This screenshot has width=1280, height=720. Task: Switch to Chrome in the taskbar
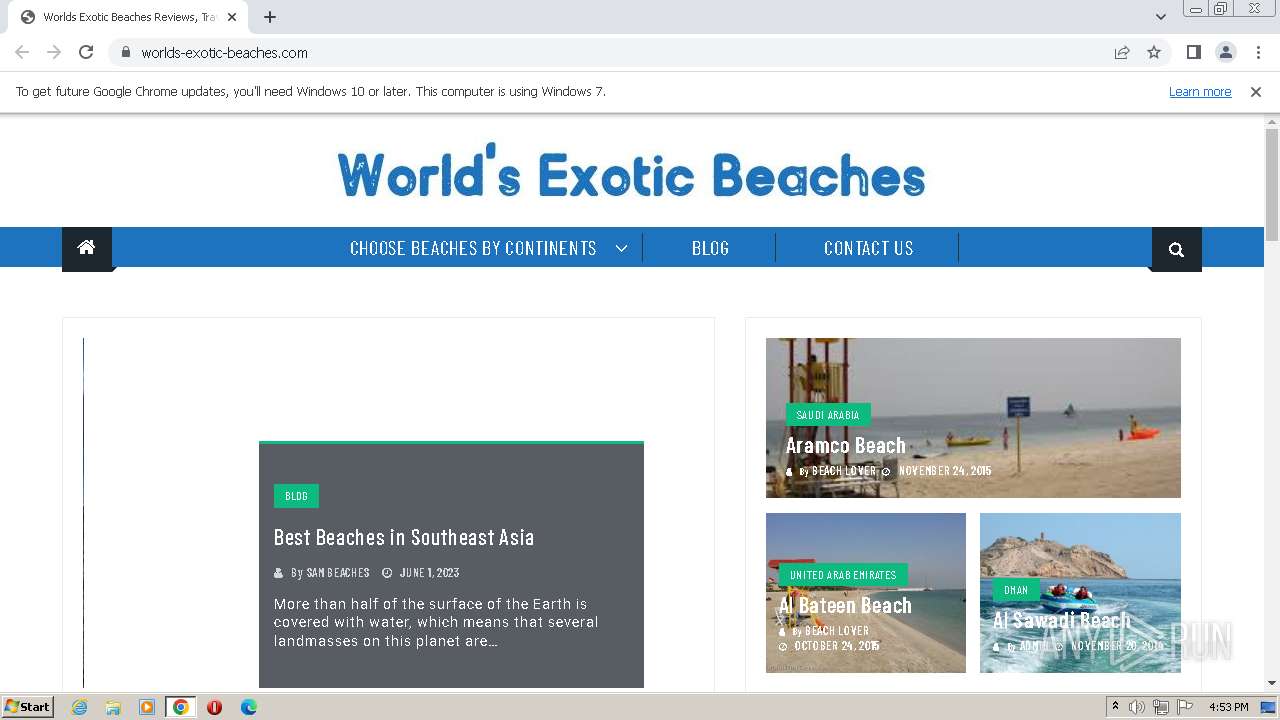click(181, 707)
